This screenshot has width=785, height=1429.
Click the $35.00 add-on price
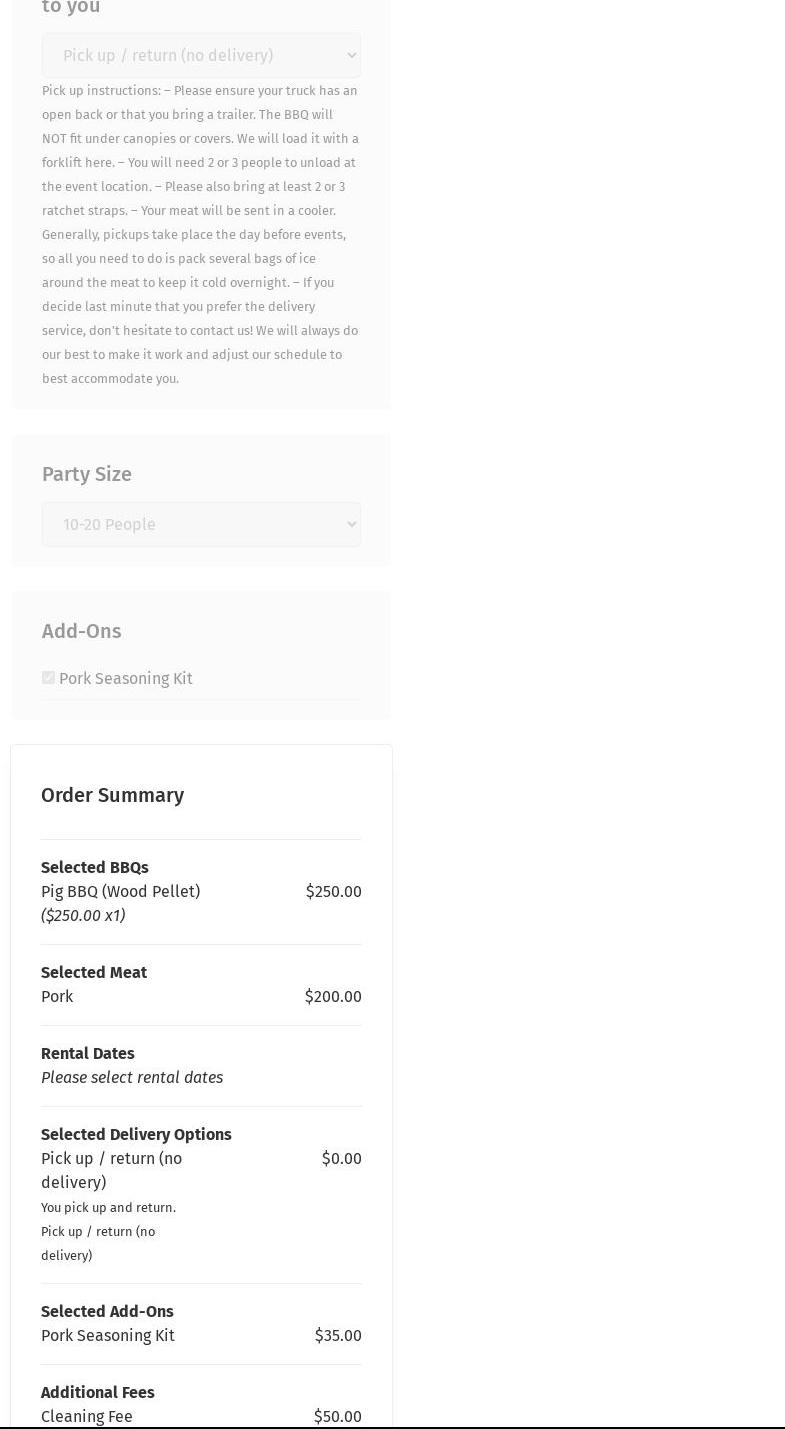[338, 1335]
